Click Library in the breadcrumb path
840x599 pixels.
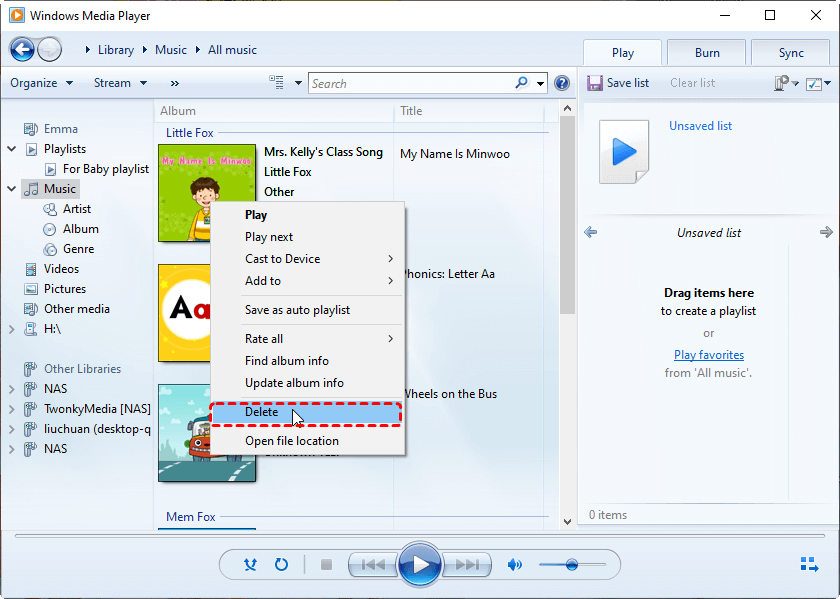point(116,50)
